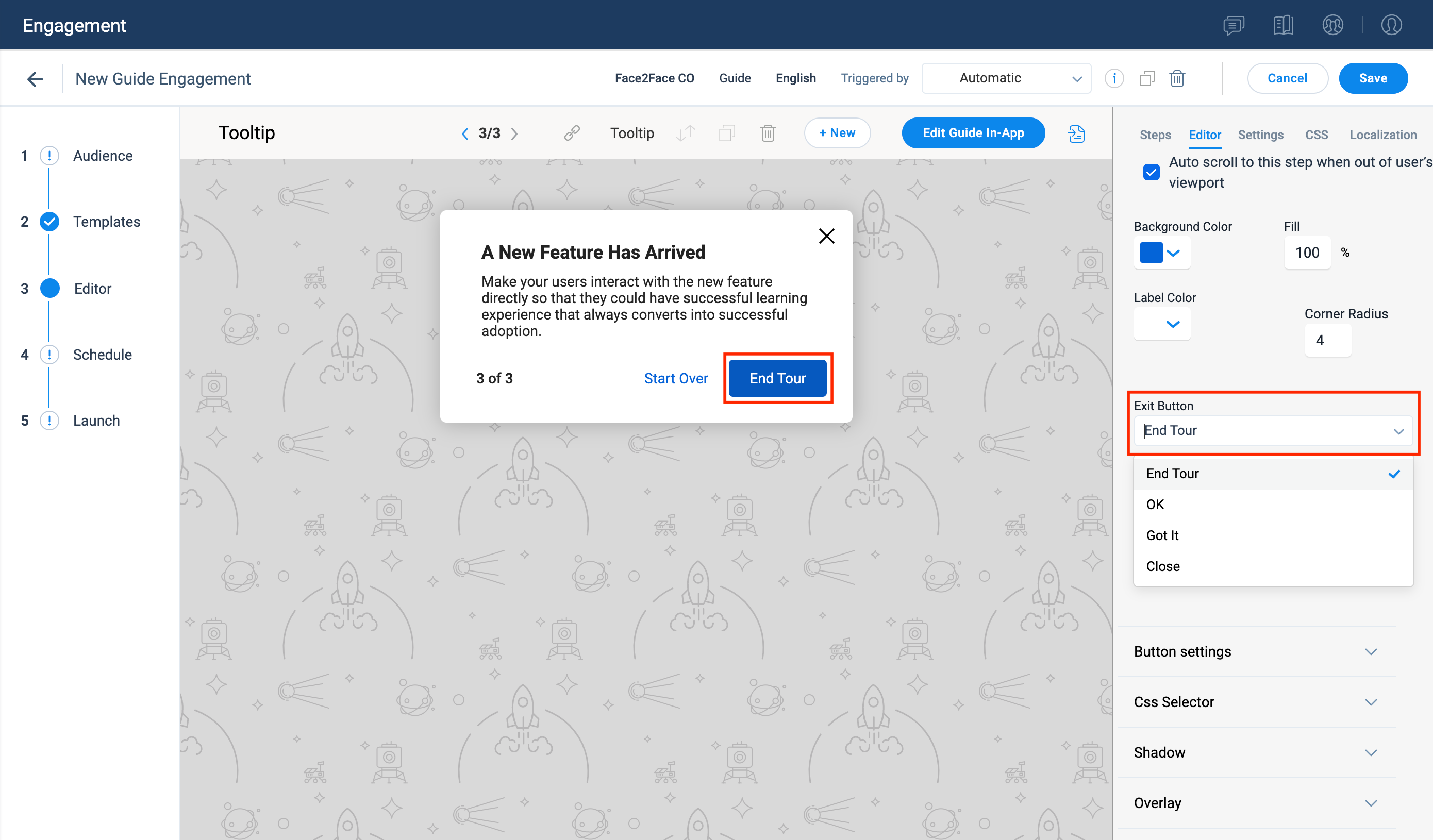Expand the Overlay section

[1257, 803]
